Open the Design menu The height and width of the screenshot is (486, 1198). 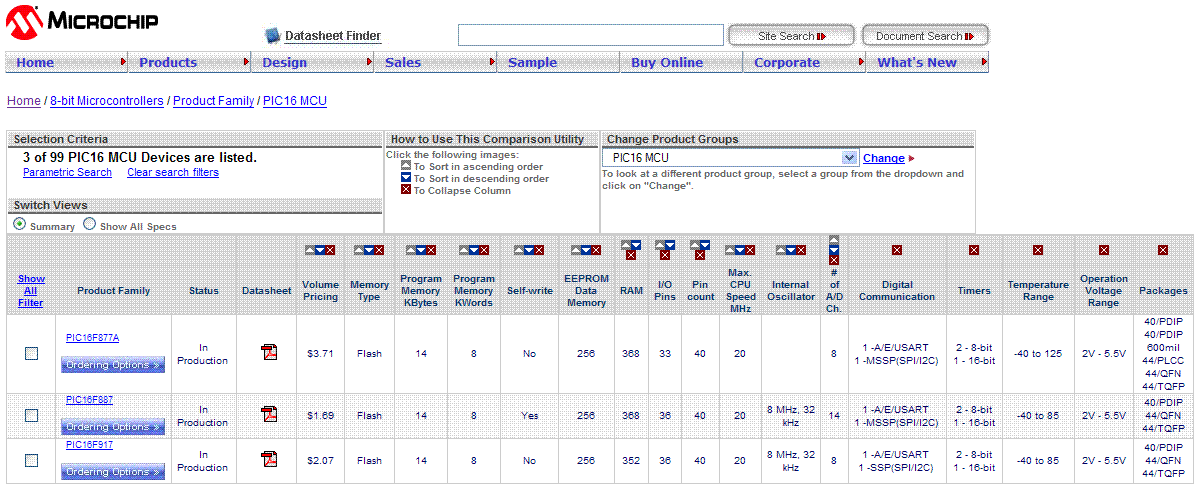(312, 63)
